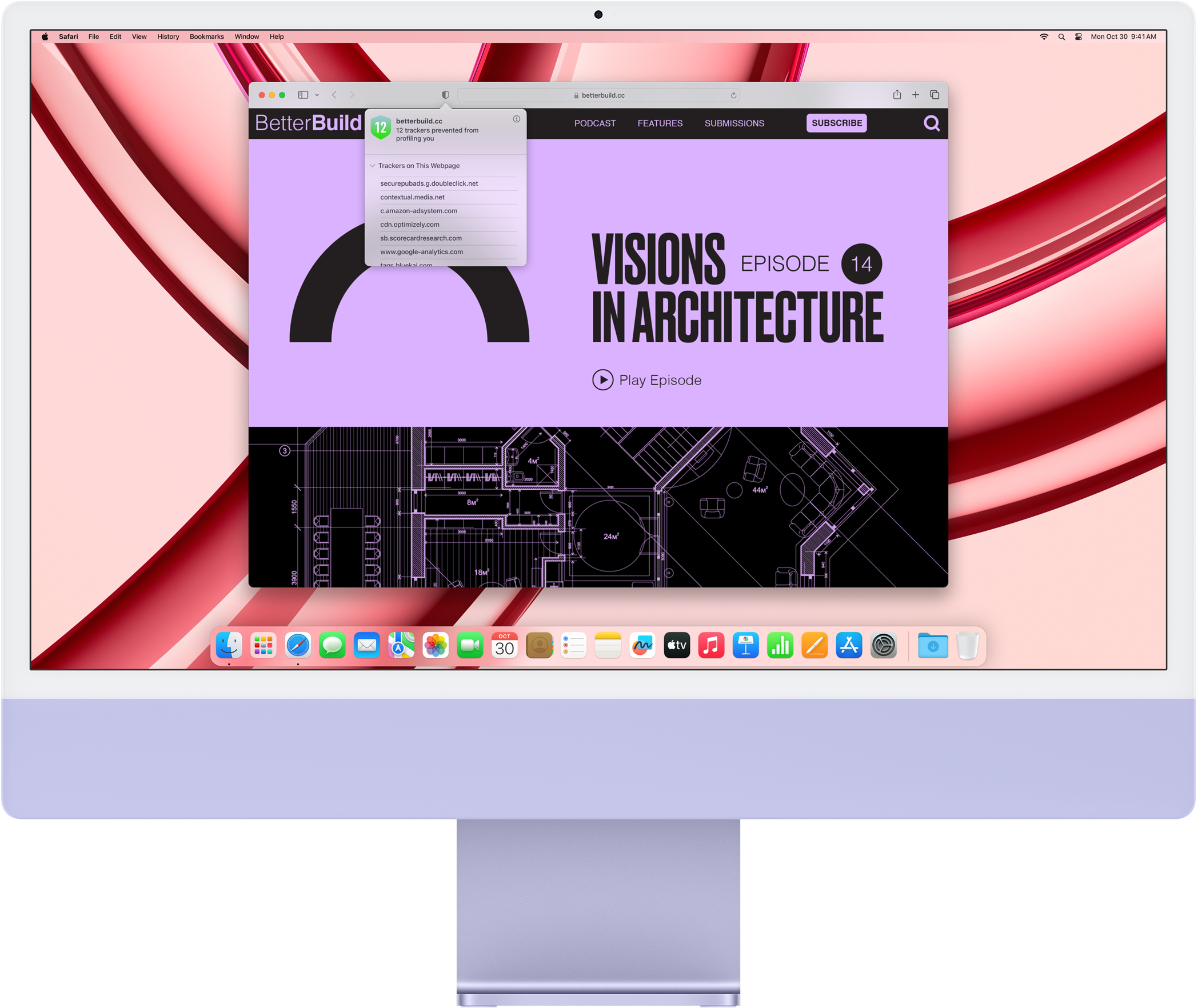Open App Store from the Dock
This screenshot has height=1008, width=1198.
point(849,646)
